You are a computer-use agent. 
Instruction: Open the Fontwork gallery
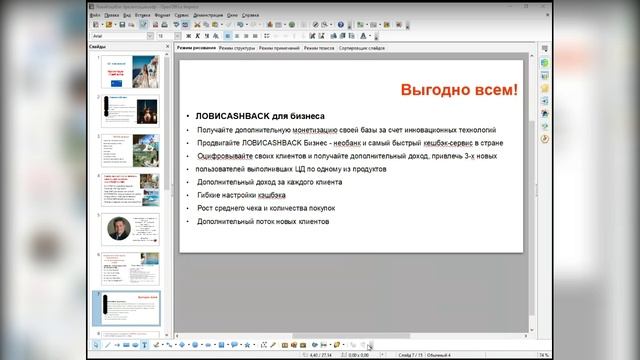[x=284, y=345]
